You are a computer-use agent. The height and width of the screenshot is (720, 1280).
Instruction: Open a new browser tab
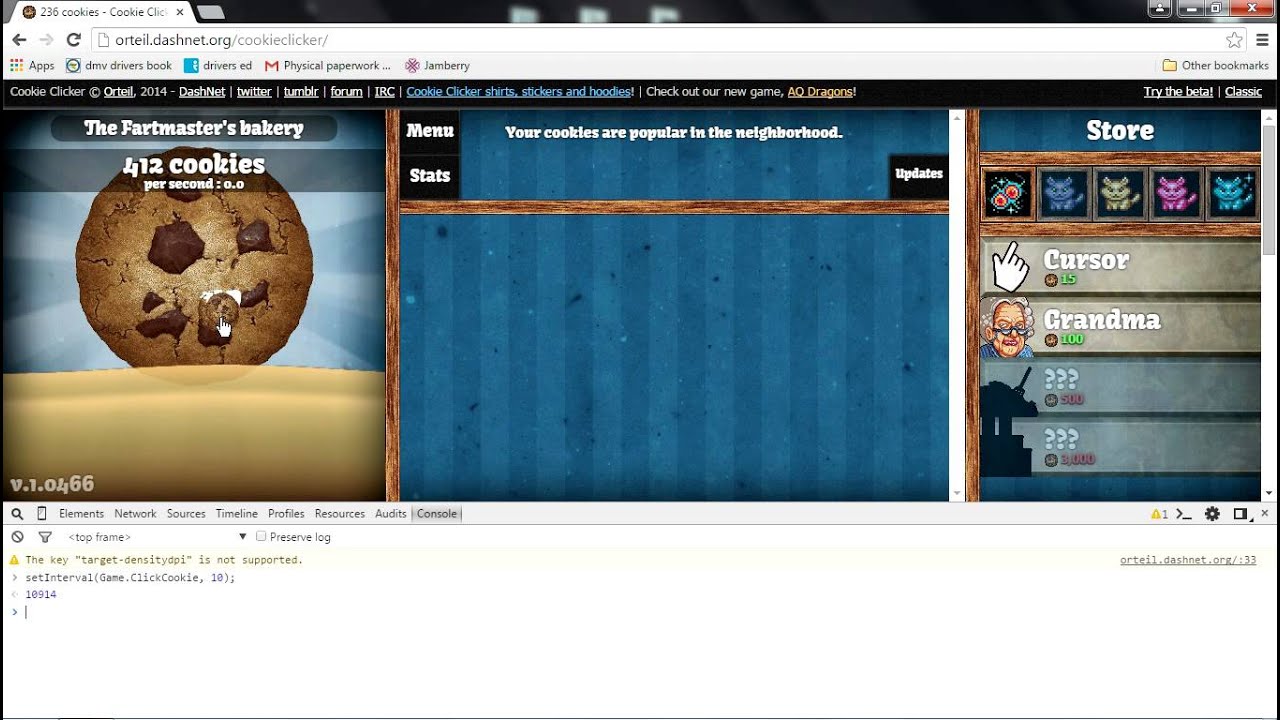click(x=210, y=12)
